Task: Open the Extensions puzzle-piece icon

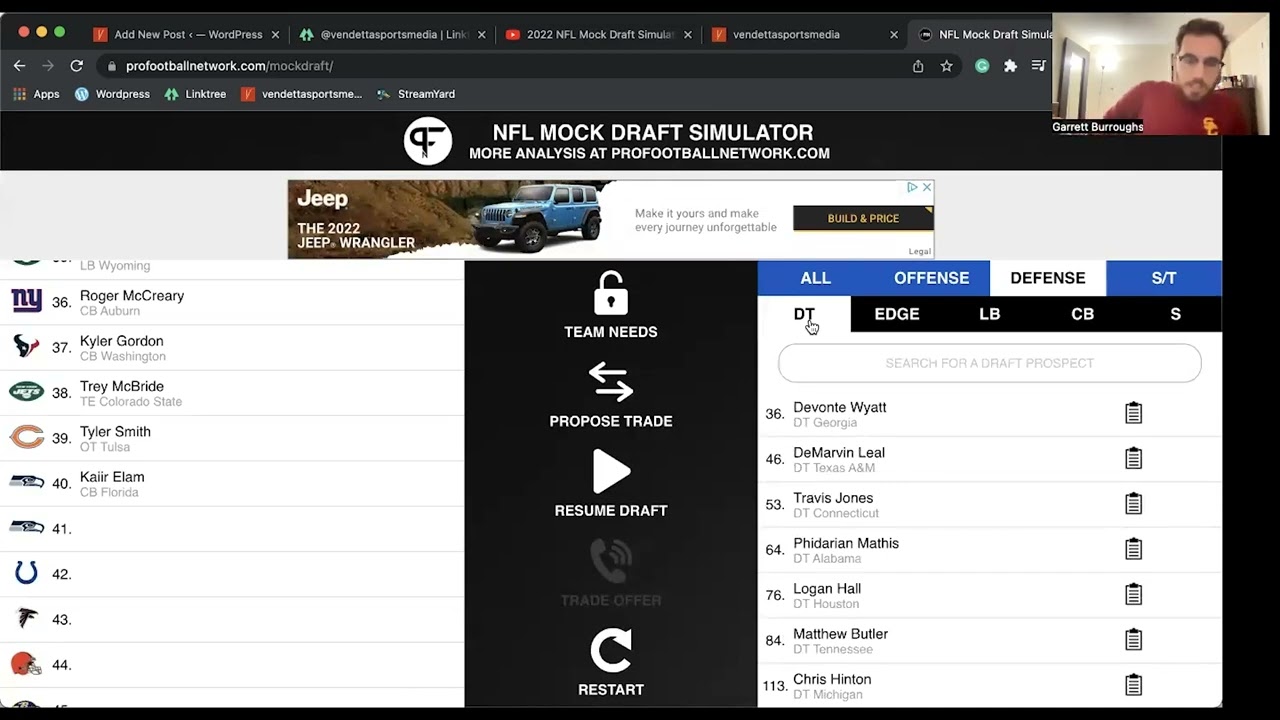Action: point(1010,66)
